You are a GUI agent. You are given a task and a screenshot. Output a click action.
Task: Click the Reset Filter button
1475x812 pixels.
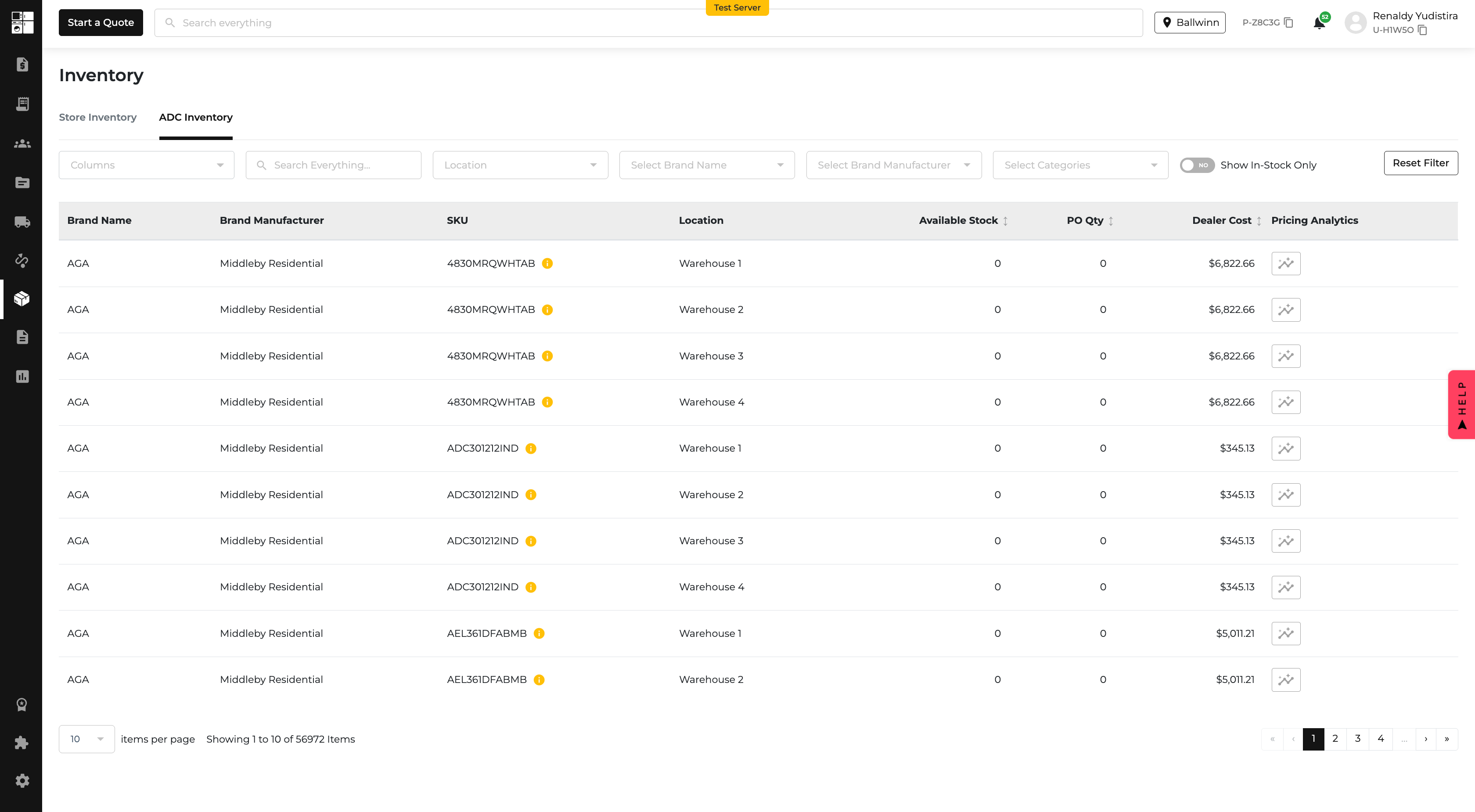click(x=1421, y=163)
